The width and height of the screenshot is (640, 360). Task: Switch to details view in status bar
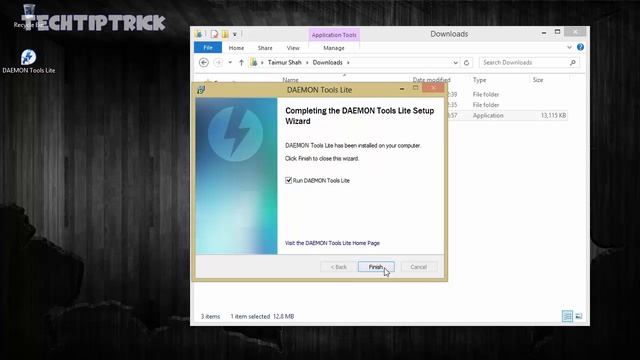tap(567, 316)
